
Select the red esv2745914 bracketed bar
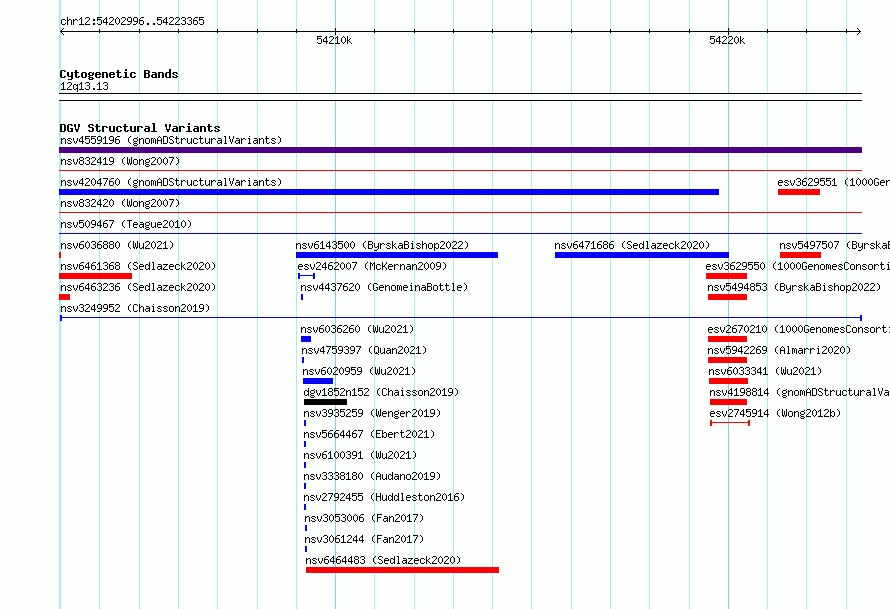(x=730, y=423)
